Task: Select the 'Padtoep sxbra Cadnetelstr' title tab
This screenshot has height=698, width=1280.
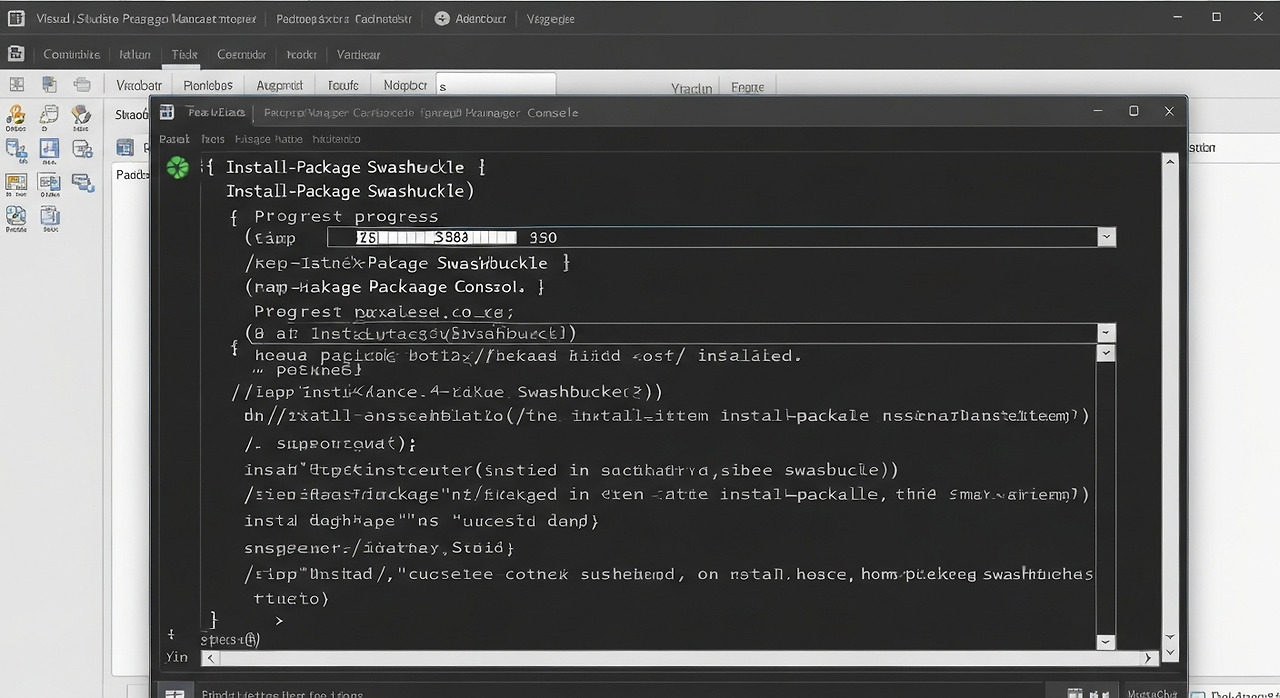Action: (343, 18)
